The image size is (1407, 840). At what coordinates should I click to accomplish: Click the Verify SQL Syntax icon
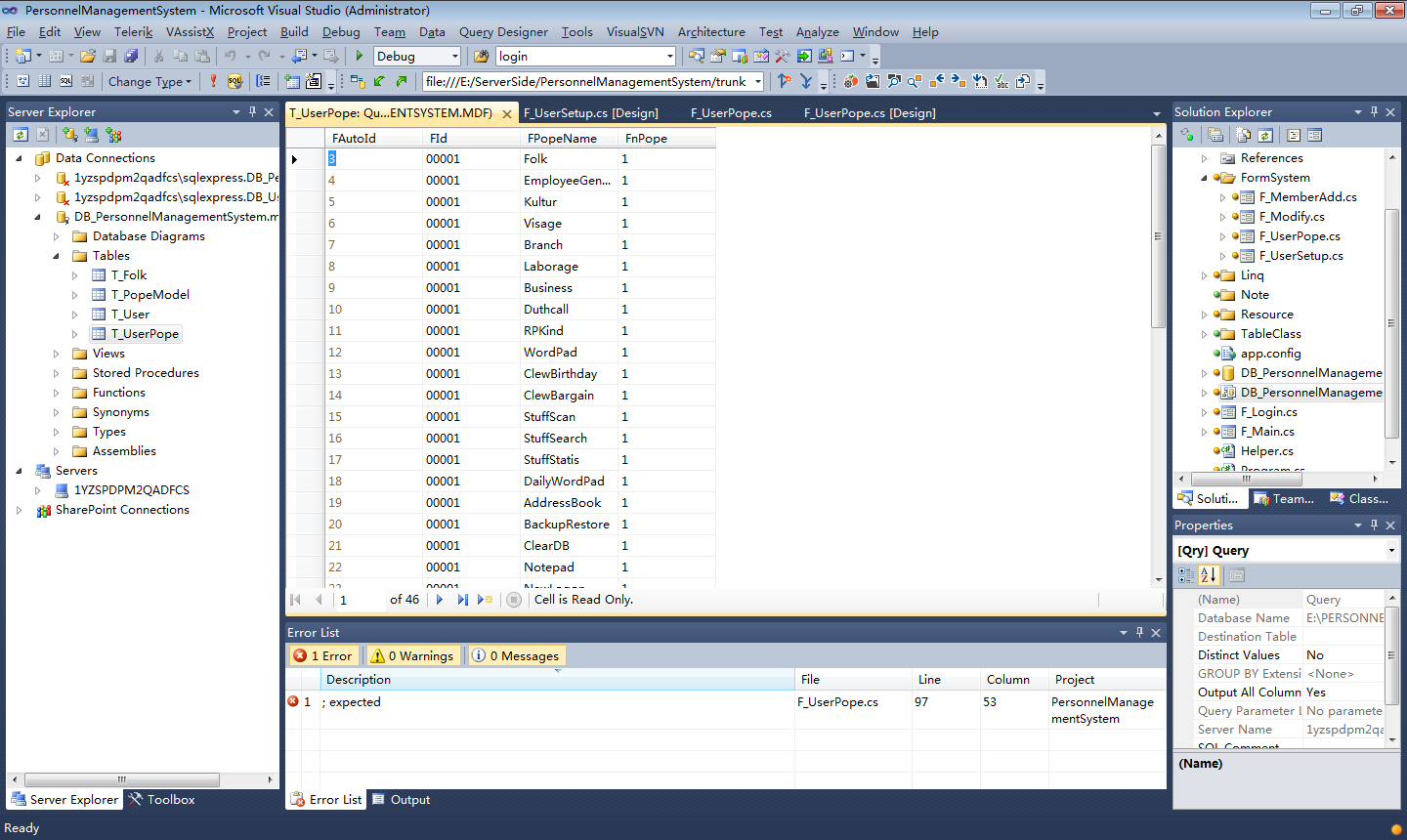click(x=234, y=82)
